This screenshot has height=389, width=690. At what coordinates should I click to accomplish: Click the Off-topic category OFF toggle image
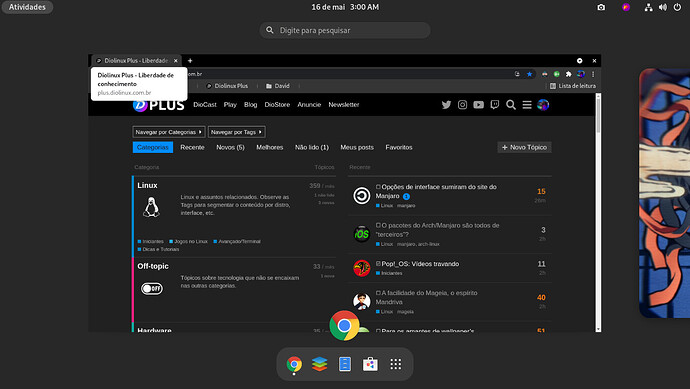[152, 289]
